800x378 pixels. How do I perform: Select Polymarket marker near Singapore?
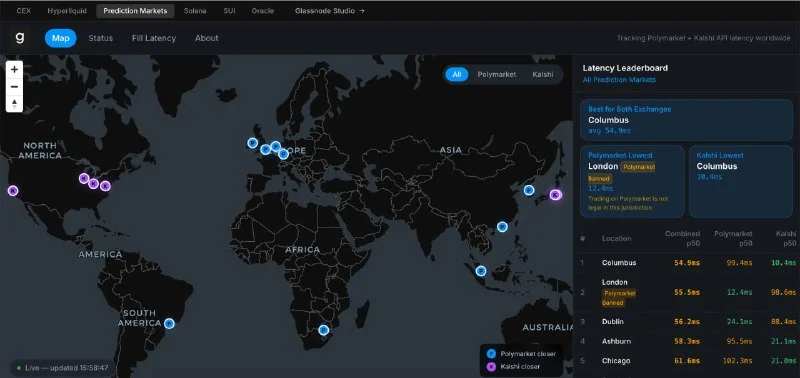481,271
